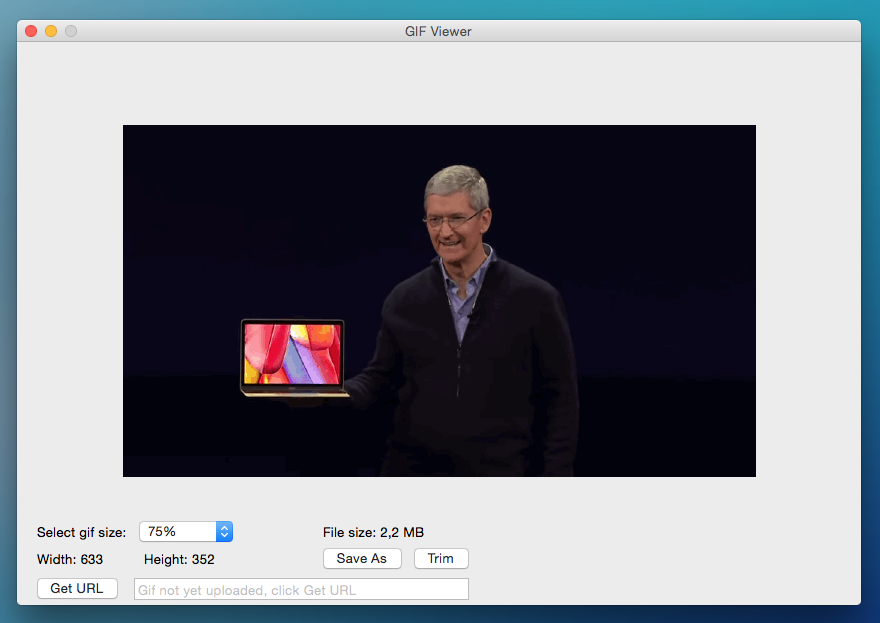Click the Trim button

tap(441, 558)
